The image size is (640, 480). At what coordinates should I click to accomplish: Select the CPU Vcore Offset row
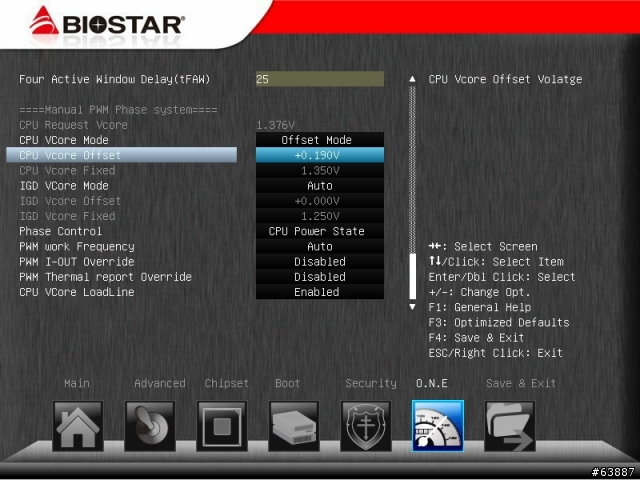(x=122, y=155)
